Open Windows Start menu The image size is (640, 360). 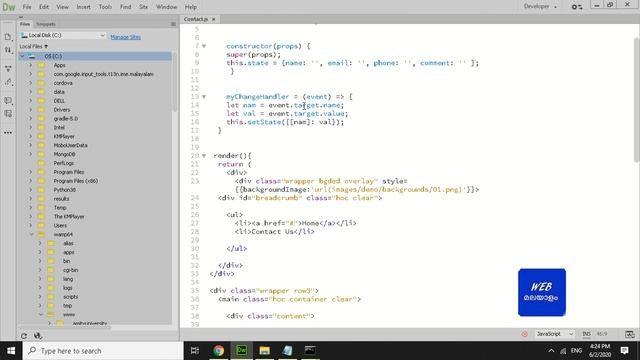(x=11, y=351)
